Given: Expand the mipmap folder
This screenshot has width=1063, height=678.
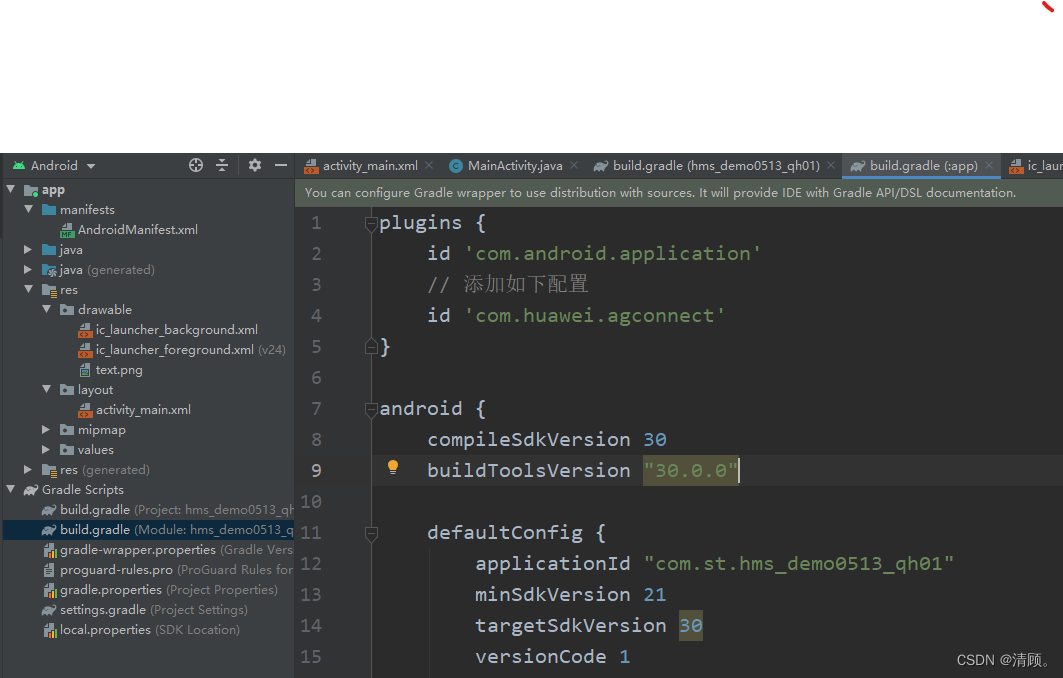Looking at the screenshot, I should [46, 429].
